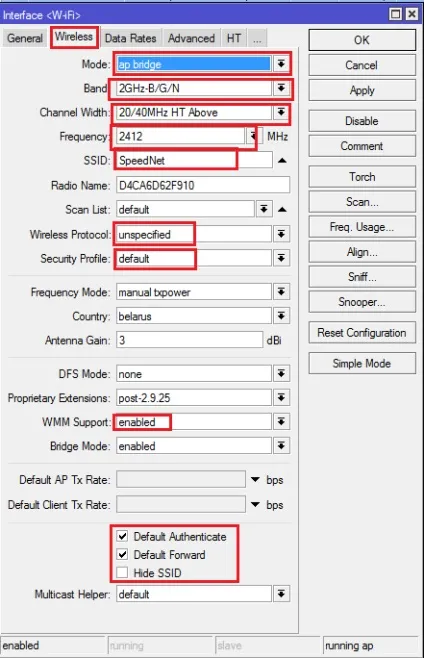424x658 pixels.
Task: Expand the Band dropdown
Action: 281,88
